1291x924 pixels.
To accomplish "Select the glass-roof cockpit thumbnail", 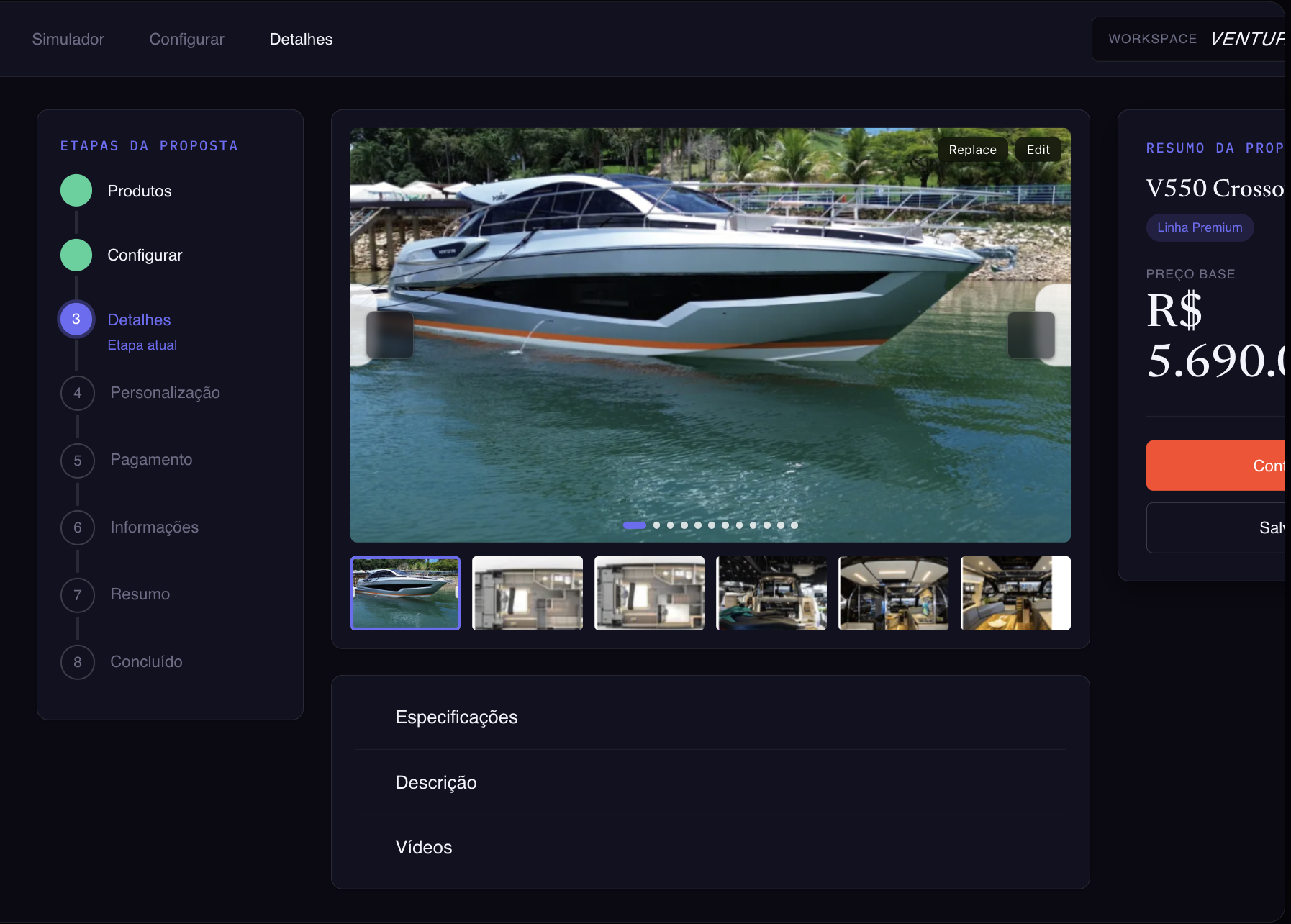I will click(893, 593).
